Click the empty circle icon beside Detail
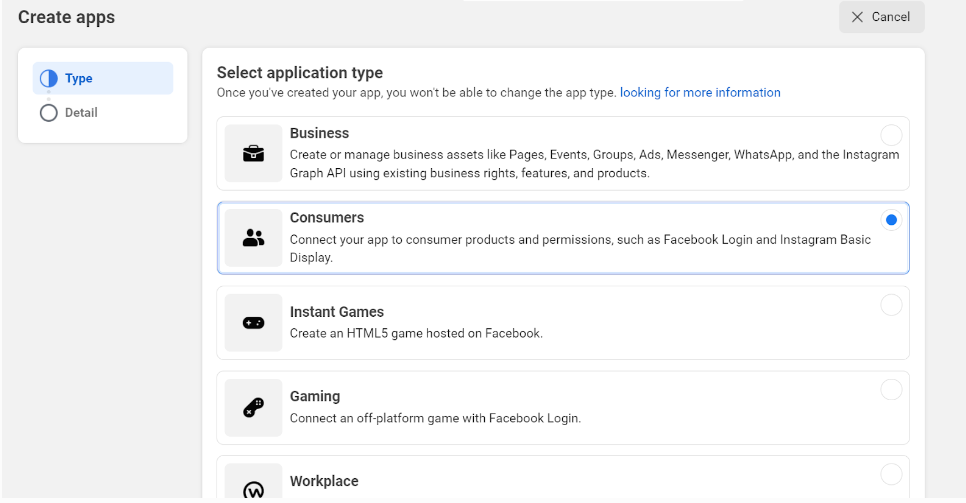 coord(48,113)
